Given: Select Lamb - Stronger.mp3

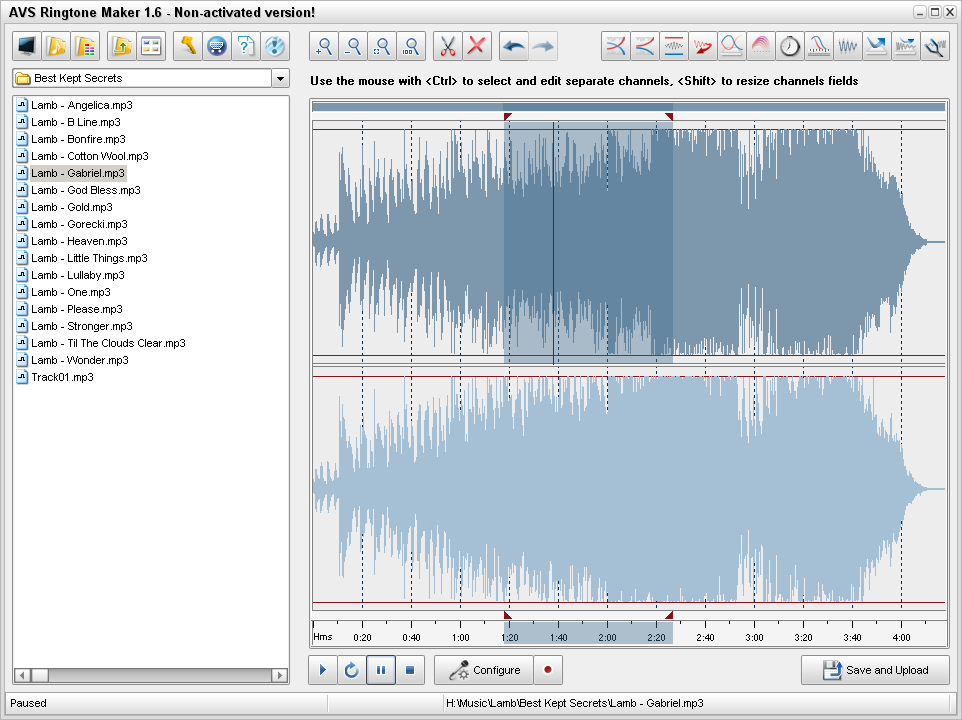Looking at the screenshot, I should 82,326.
